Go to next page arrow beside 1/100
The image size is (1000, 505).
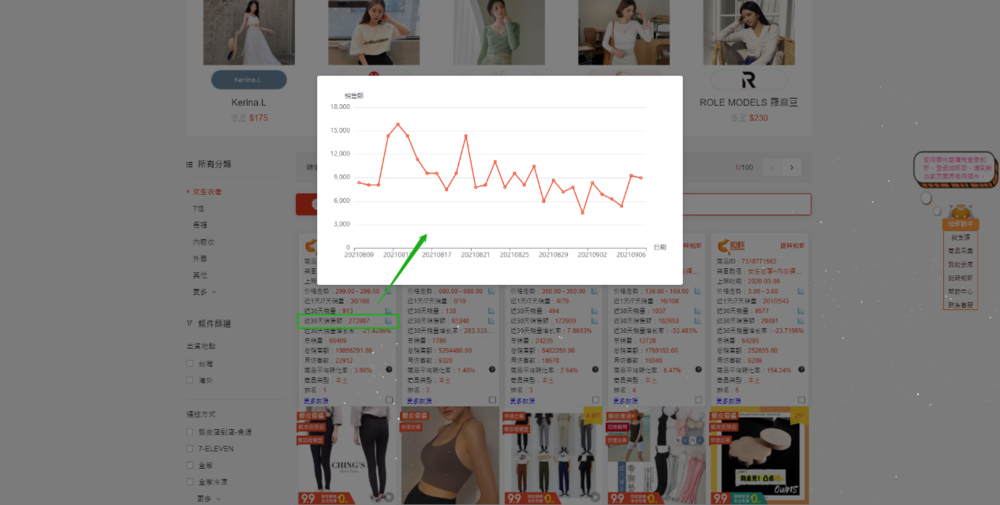tap(791, 168)
